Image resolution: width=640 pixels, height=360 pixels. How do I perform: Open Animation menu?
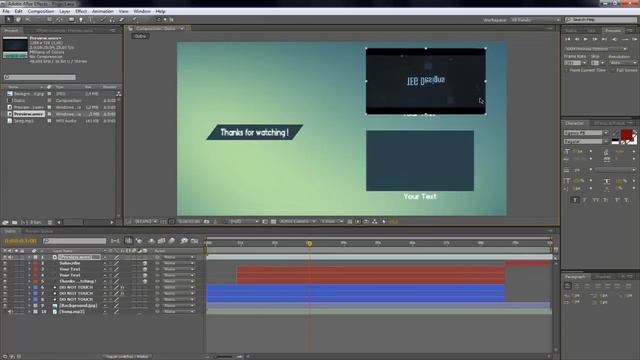point(103,11)
